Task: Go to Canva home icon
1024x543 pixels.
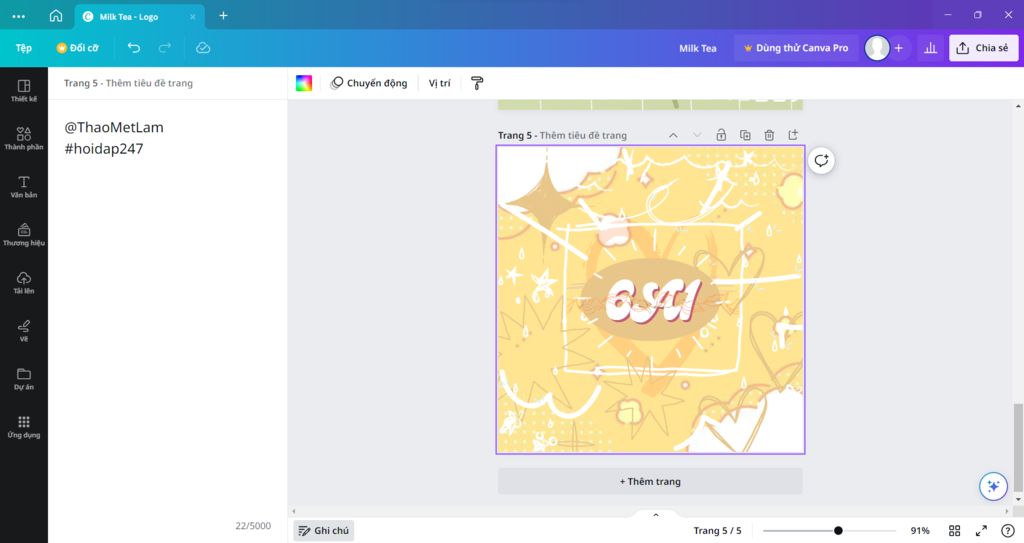Action: (56, 16)
